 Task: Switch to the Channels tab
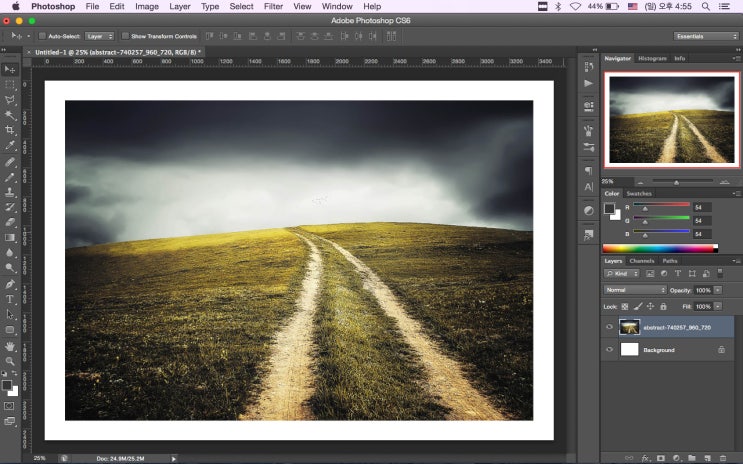click(x=641, y=261)
